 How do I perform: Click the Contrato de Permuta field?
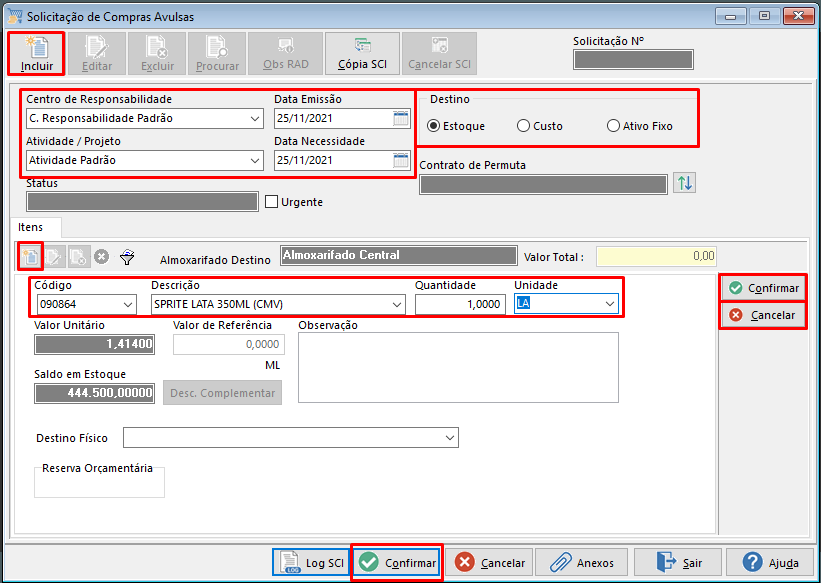point(543,184)
